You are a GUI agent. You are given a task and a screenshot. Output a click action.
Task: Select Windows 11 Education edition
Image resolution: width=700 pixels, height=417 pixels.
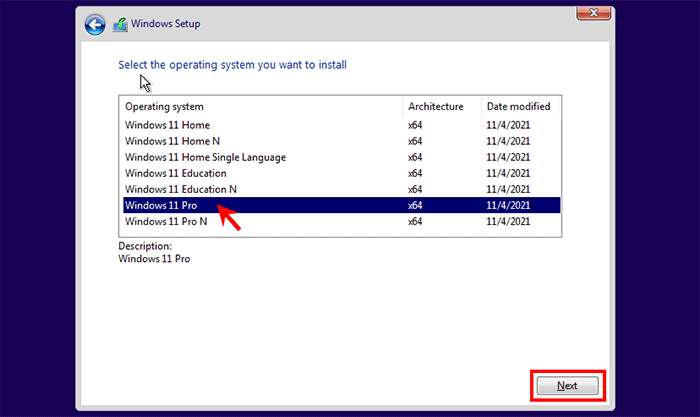342,173
